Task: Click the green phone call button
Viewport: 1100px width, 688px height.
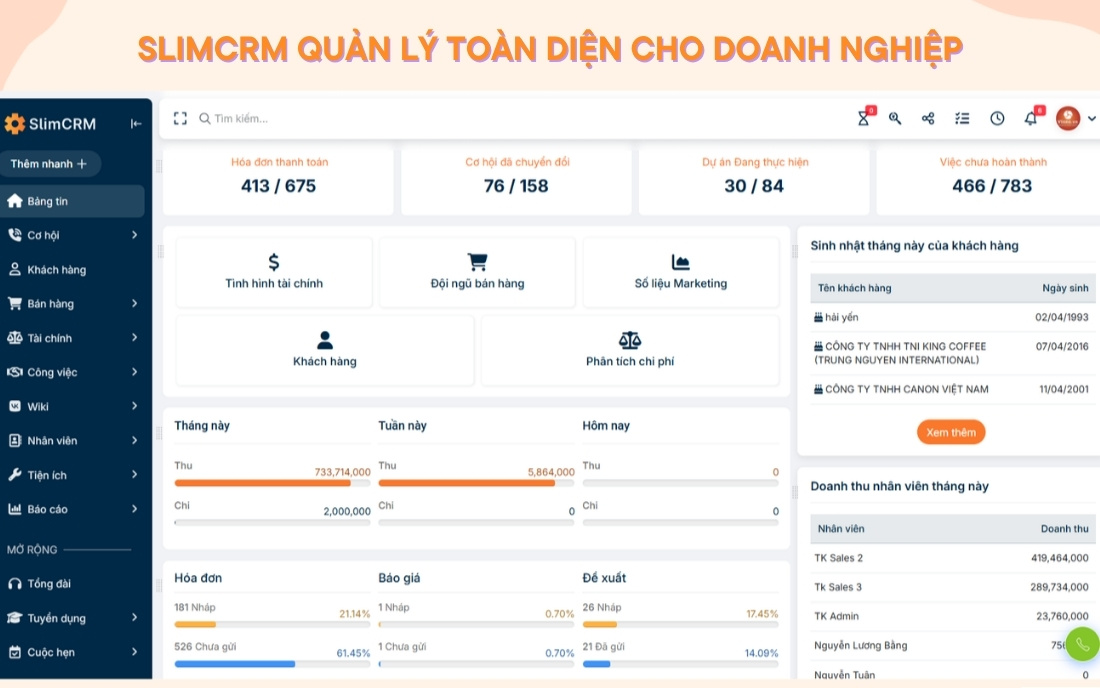Action: 1082,644
